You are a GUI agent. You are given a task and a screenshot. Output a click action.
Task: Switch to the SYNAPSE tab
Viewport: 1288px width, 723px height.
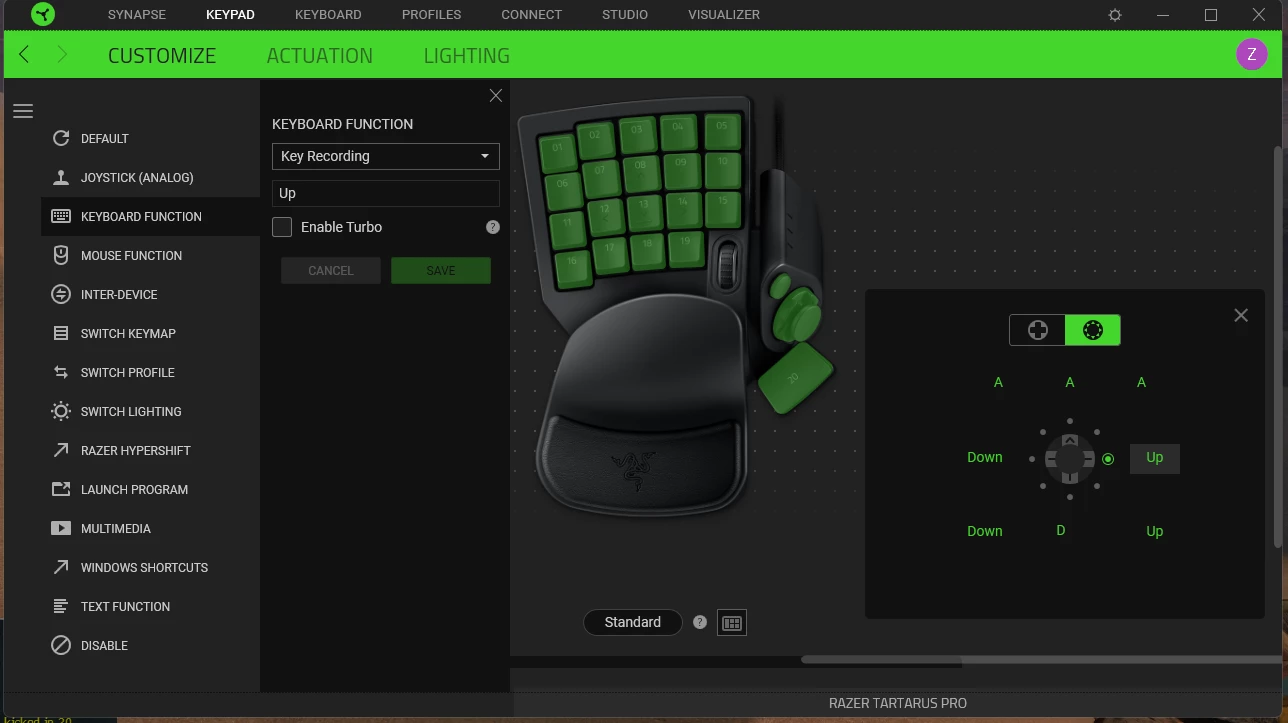click(x=137, y=15)
